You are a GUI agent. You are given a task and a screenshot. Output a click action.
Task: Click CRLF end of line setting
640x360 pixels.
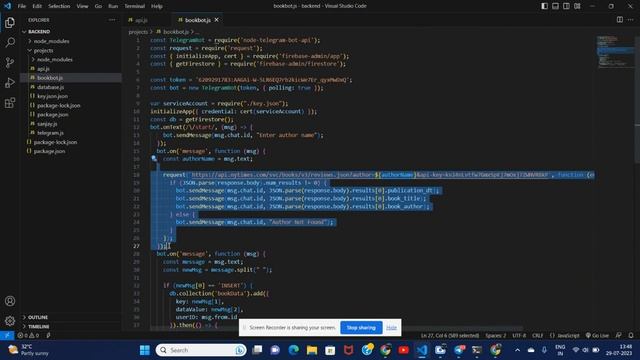(538, 335)
